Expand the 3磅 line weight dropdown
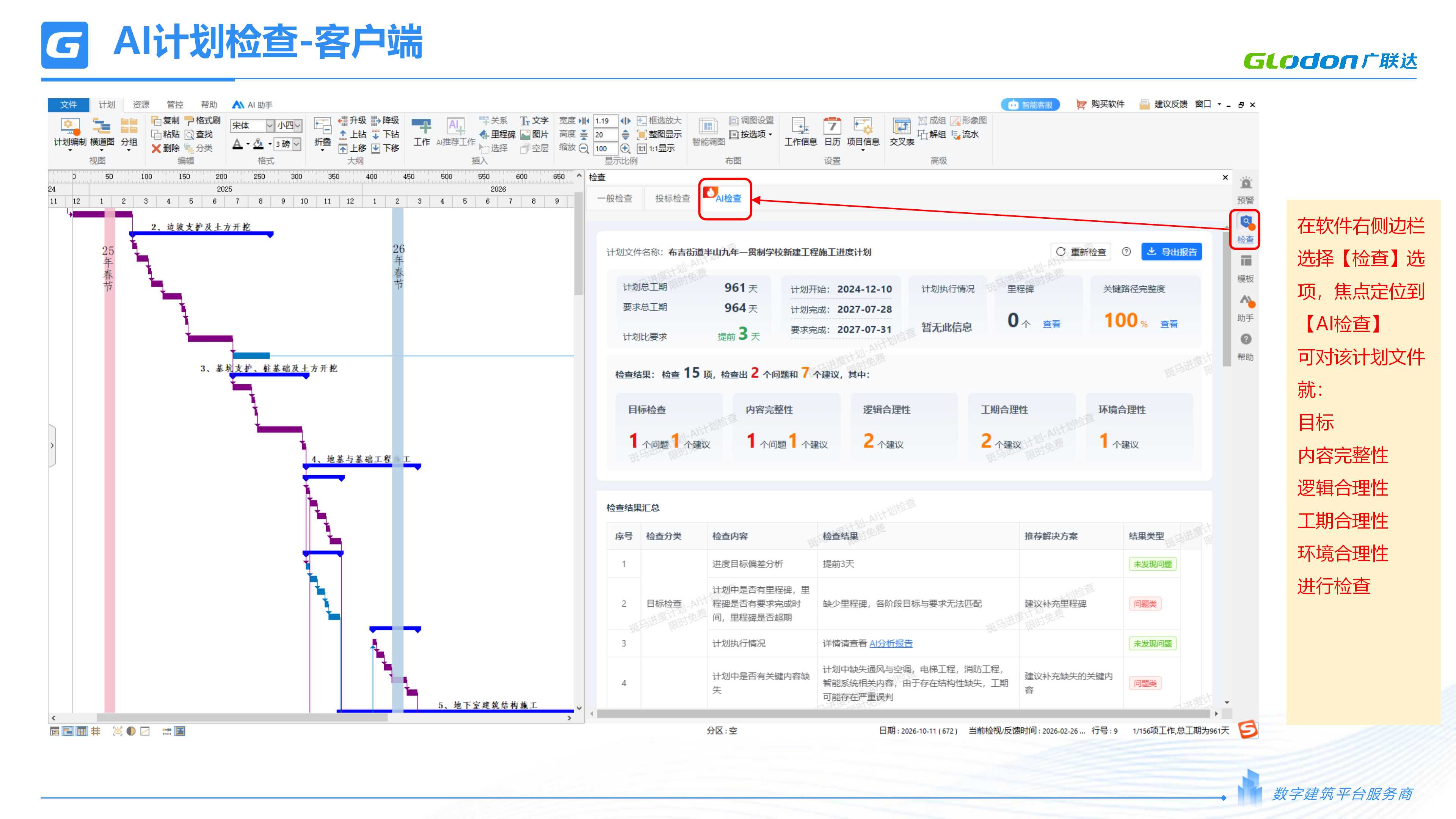The image size is (1456, 819). point(296,144)
